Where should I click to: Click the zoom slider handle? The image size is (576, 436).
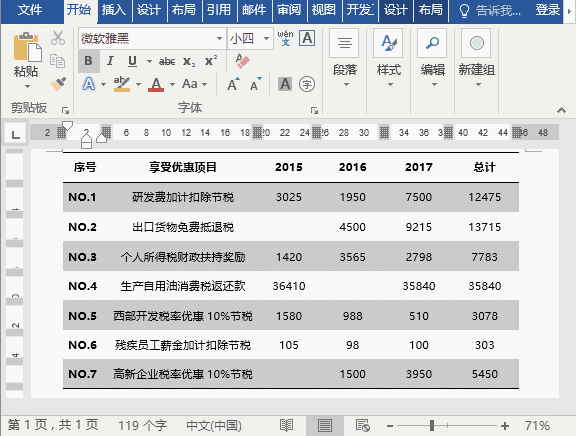432,426
